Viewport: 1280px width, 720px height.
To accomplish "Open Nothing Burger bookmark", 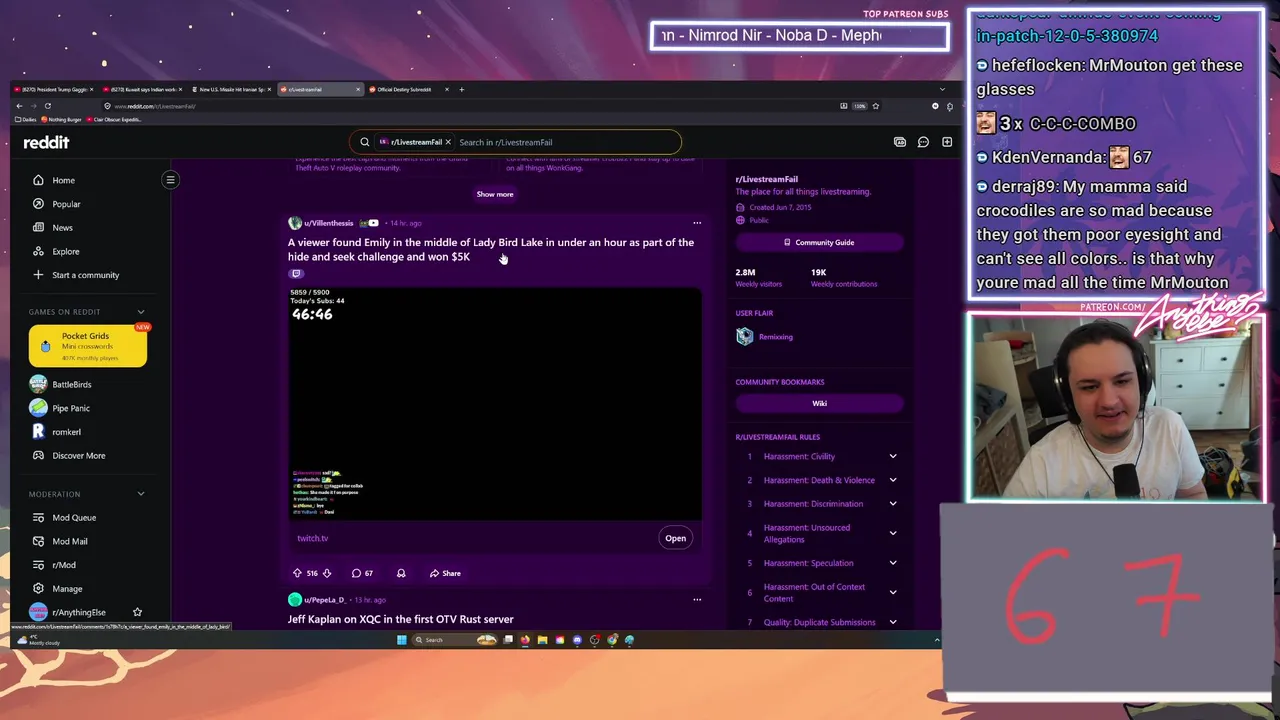I will click(x=64, y=120).
